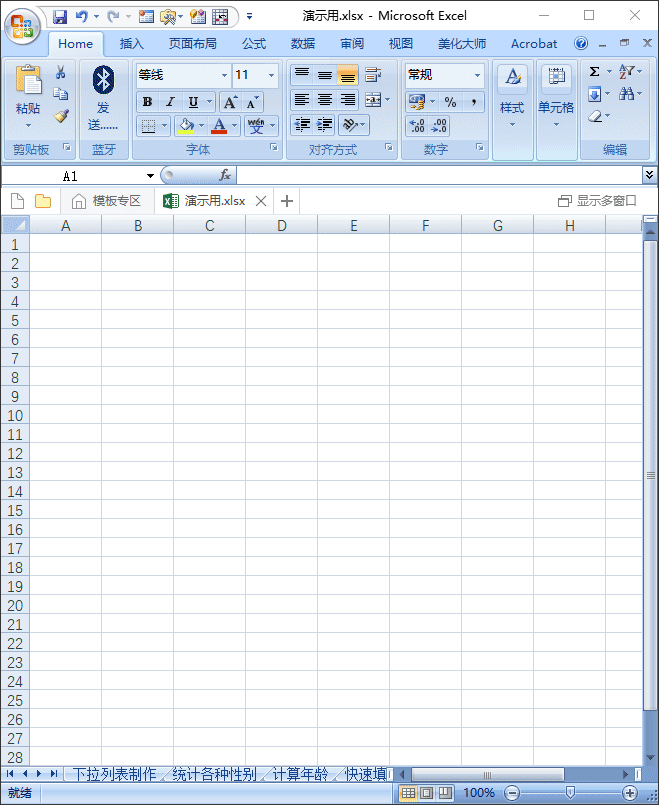This screenshot has height=805, width=659.
Task: Decrease indent of cell contents
Action: coord(302,125)
